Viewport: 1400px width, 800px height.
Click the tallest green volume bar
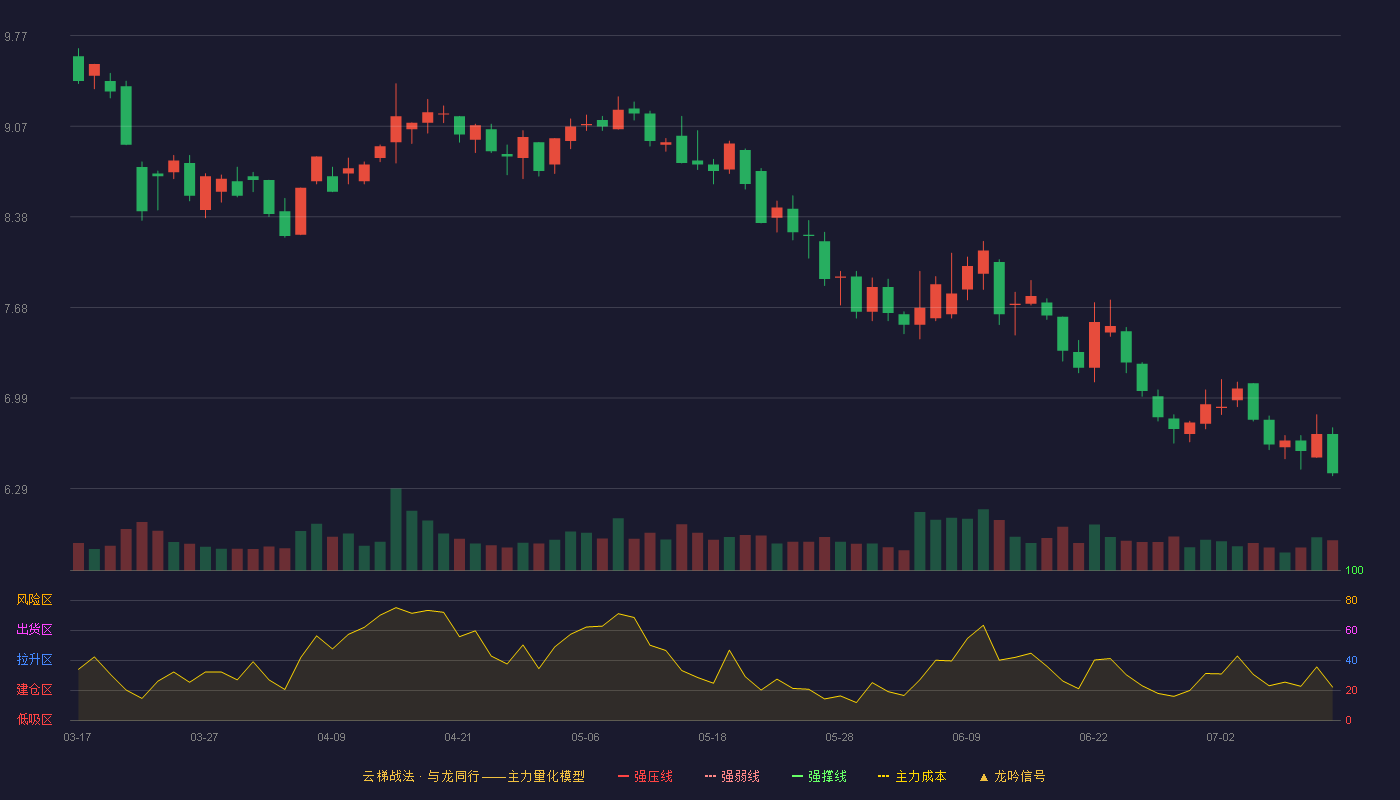(x=396, y=529)
